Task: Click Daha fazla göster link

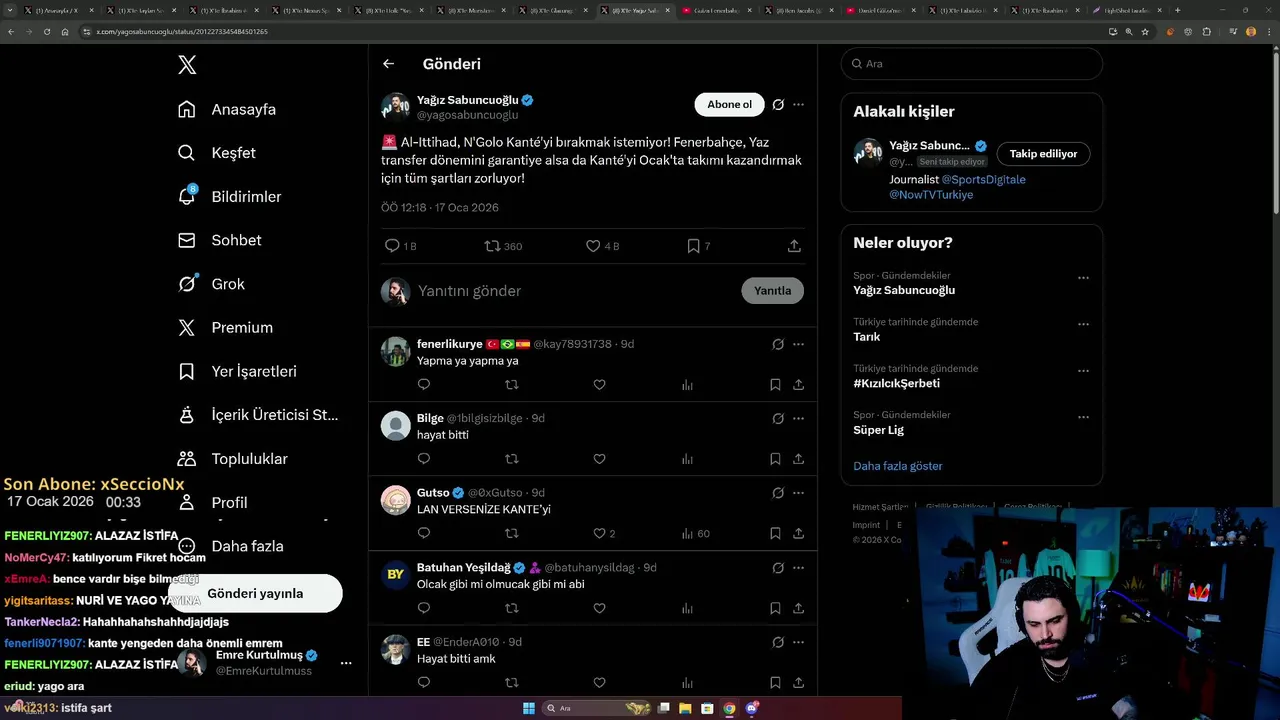Action: (x=898, y=466)
